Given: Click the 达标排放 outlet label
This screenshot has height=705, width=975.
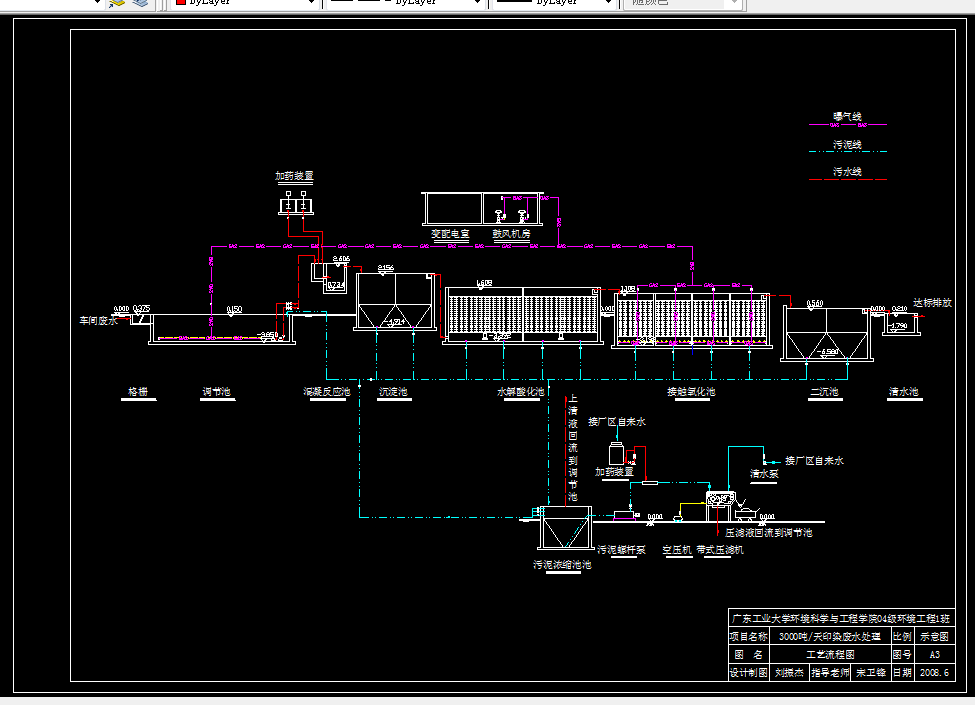Looking at the screenshot, I should click(x=932, y=303).
